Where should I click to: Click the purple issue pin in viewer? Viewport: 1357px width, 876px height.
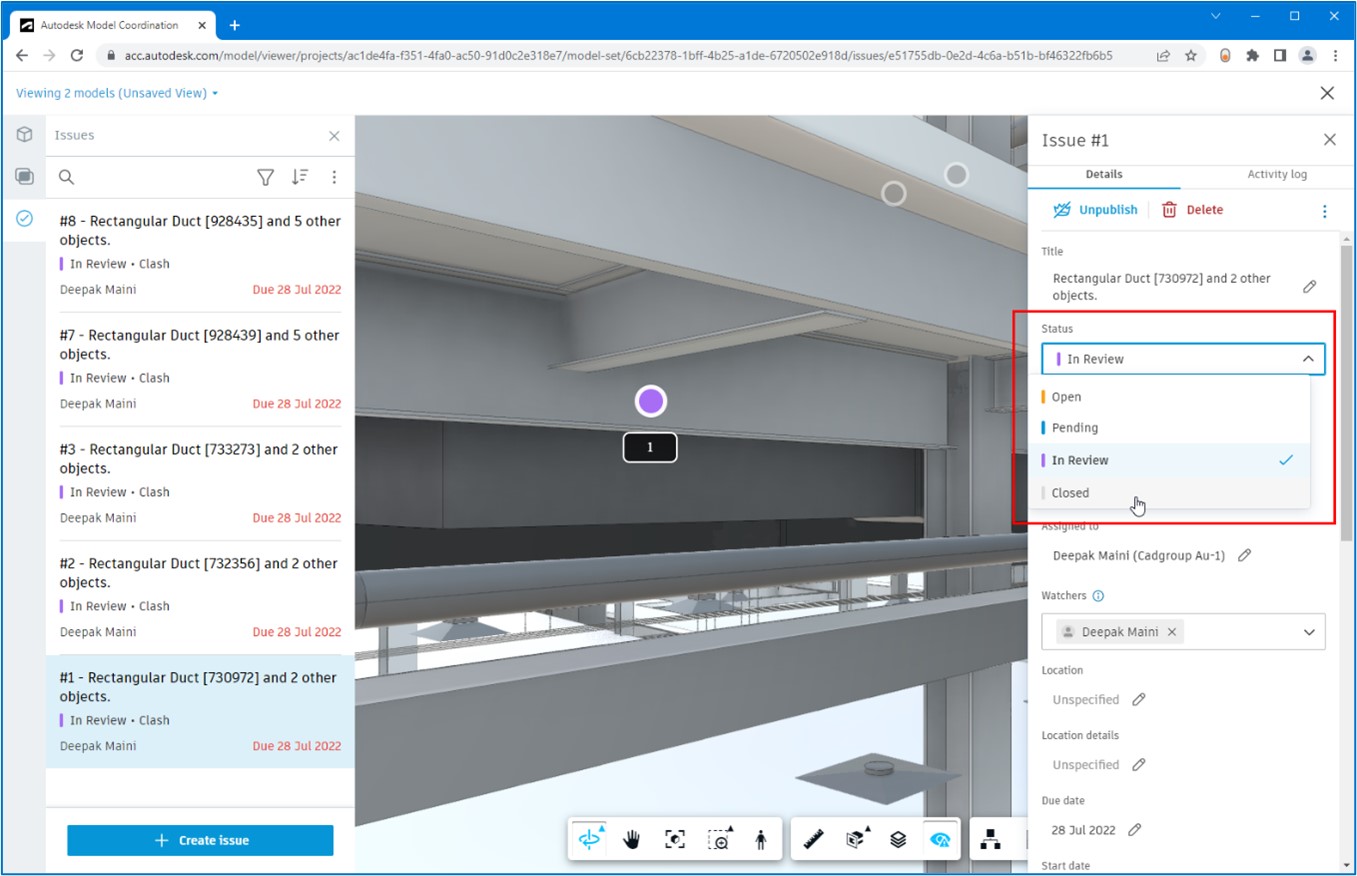click(651, 401)
